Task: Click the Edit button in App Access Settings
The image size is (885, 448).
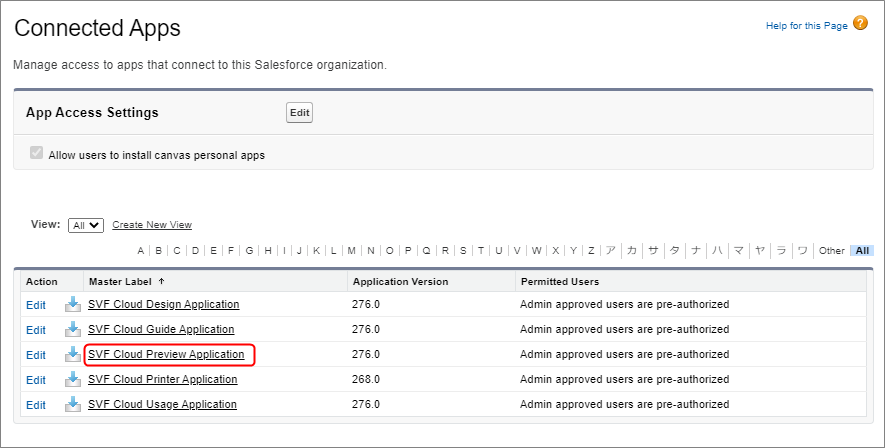Action: 299,113
